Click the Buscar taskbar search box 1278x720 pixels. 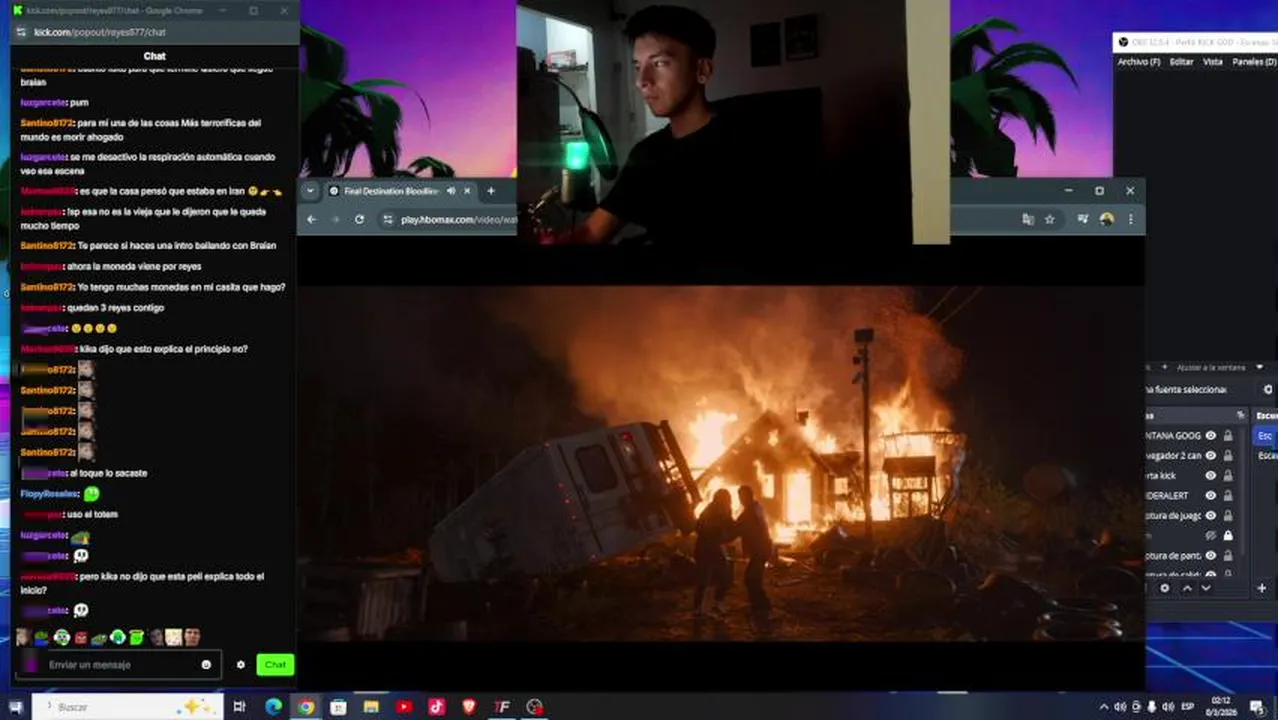click(127, 707)
